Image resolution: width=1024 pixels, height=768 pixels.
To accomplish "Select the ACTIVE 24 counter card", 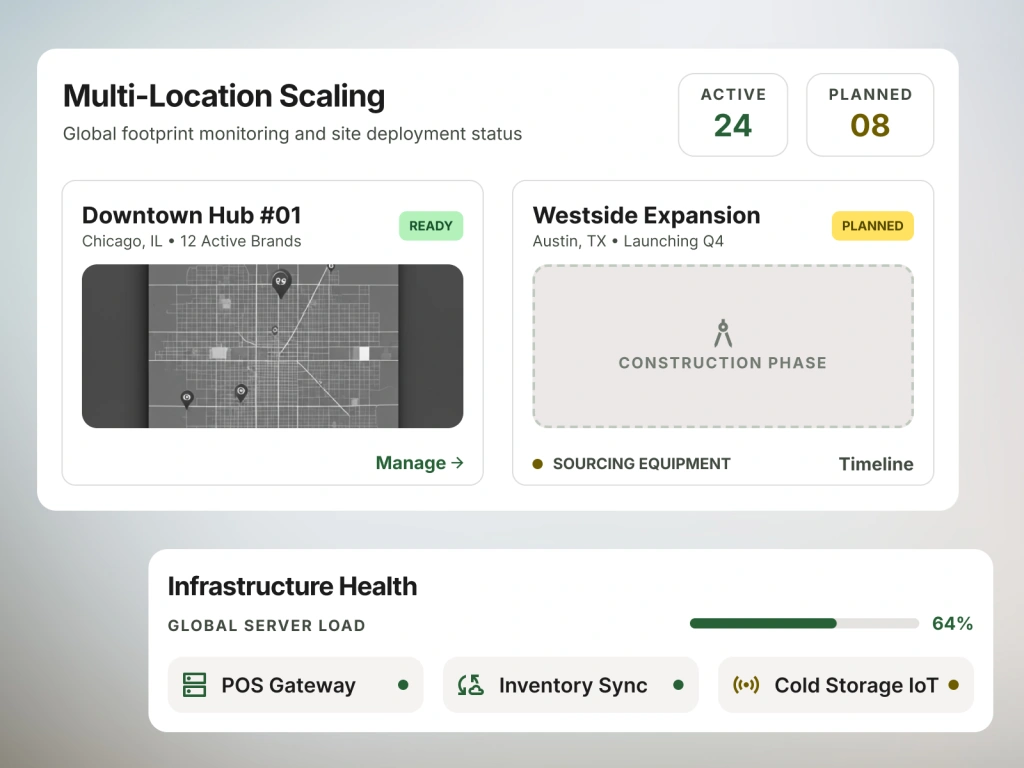I will tap(733, 115).
